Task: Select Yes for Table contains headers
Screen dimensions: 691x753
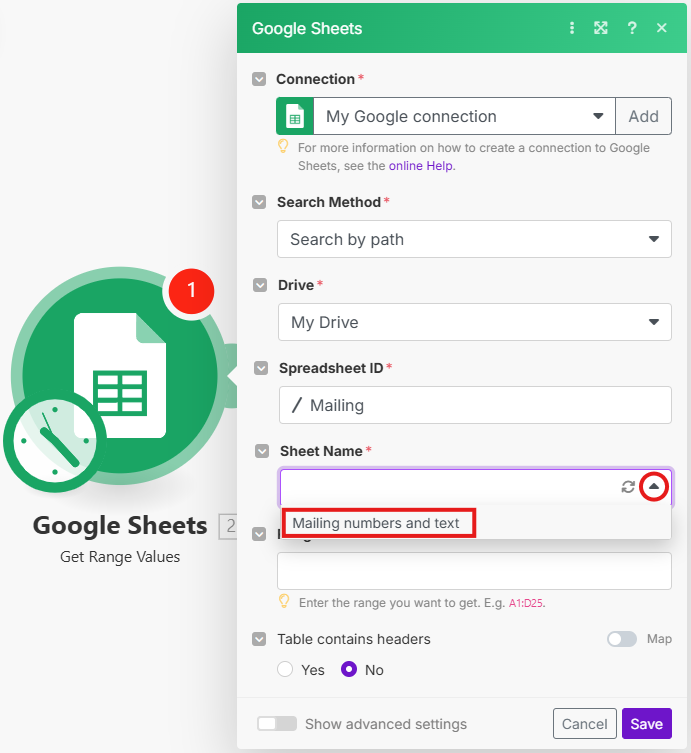Action: tap(285, 670)
